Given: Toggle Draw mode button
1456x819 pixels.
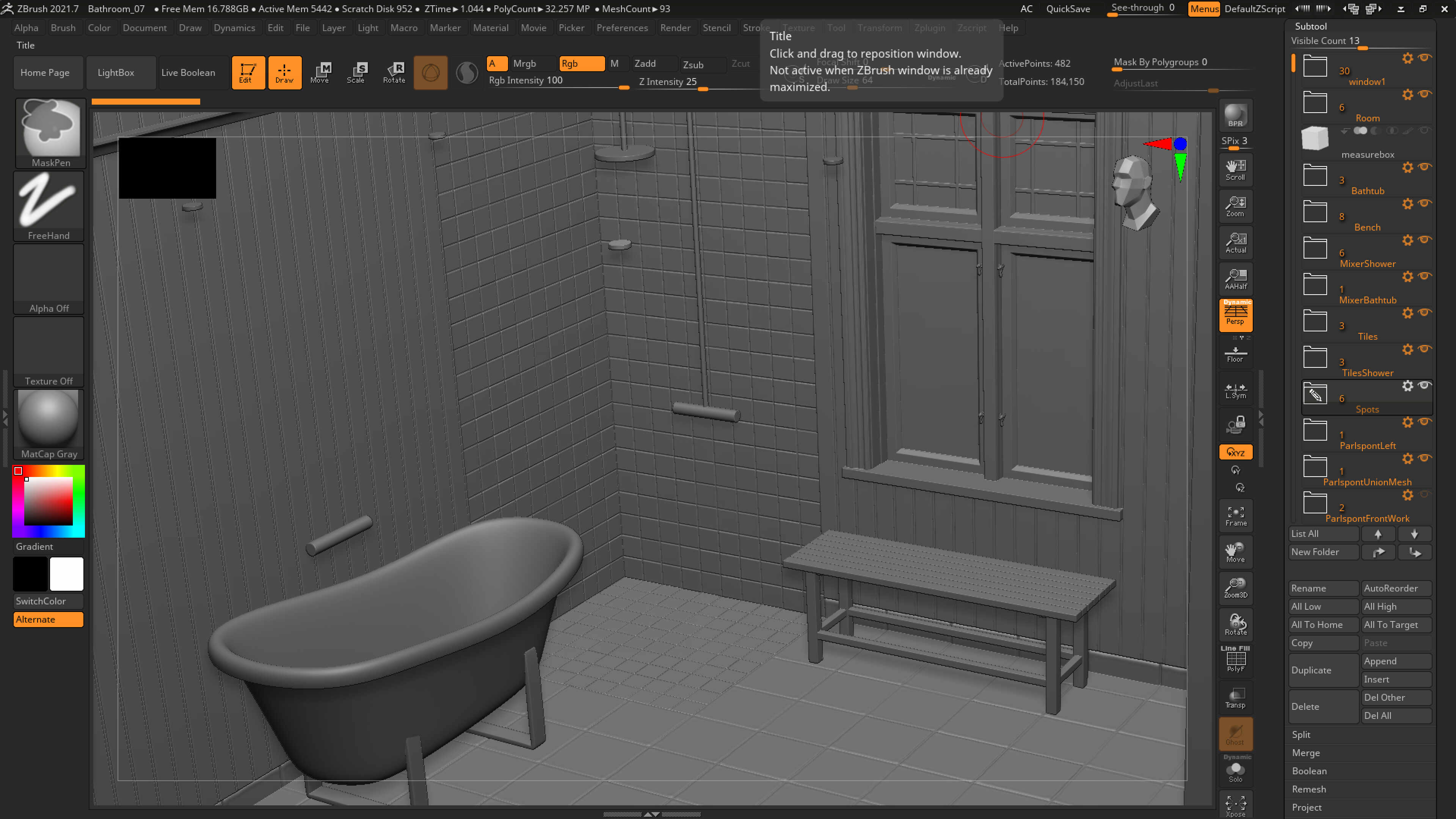Looking at the screenshot, I should (284, 72).
